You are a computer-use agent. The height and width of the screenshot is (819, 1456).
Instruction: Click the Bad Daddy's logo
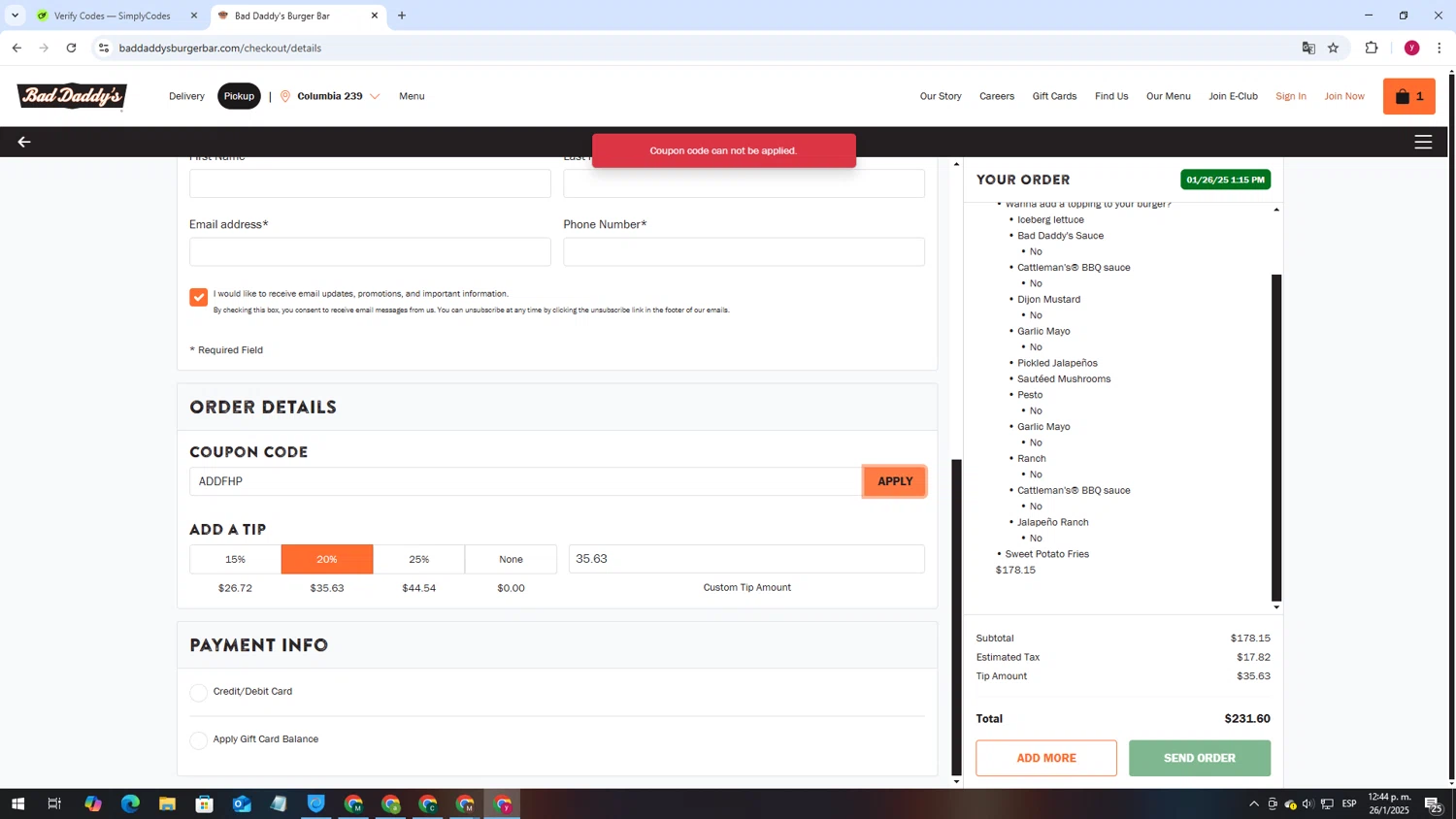(x=72, y=96)
